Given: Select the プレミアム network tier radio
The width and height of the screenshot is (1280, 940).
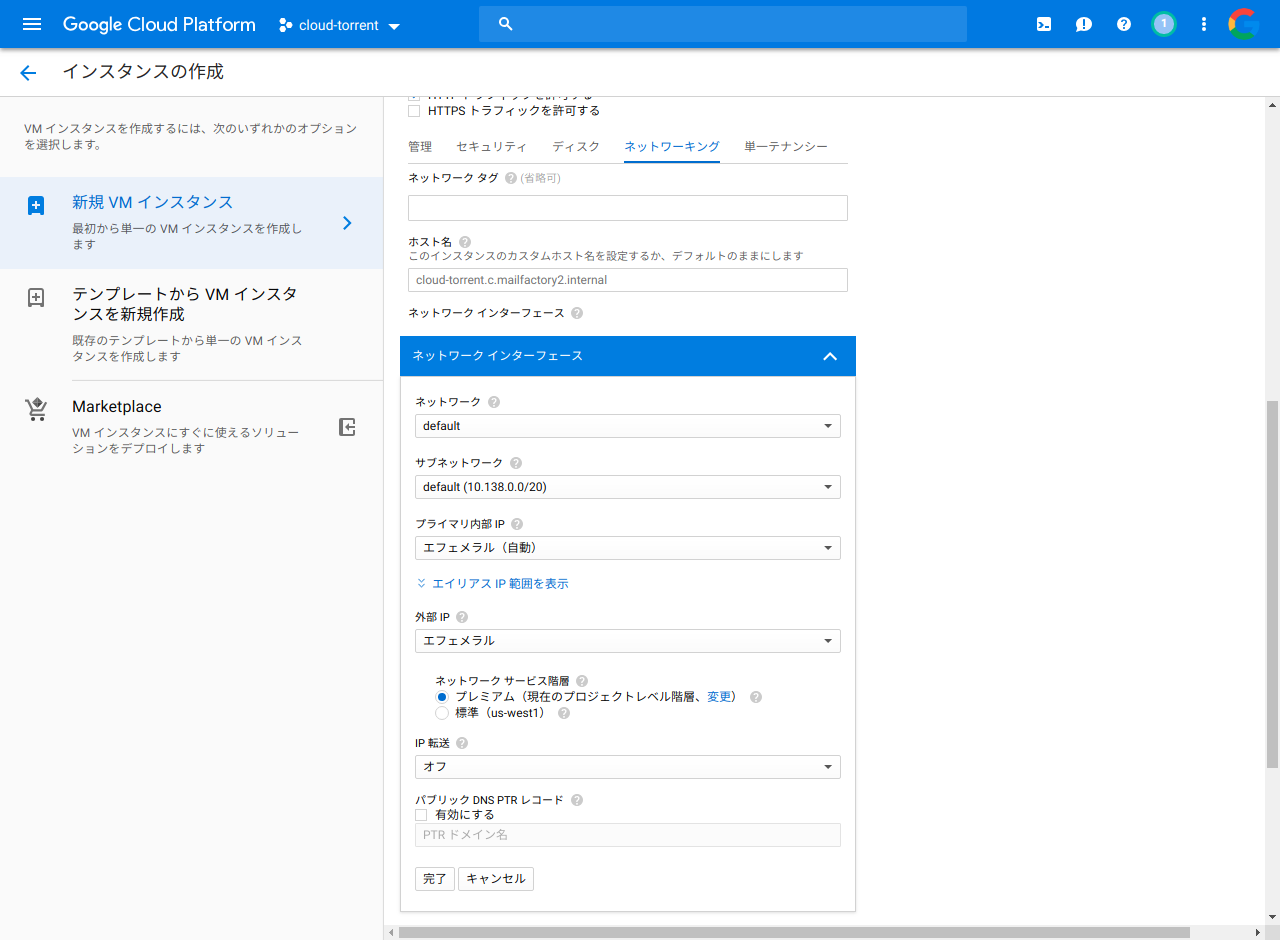Looking at the screenshot, I should (x=442, y=697).
